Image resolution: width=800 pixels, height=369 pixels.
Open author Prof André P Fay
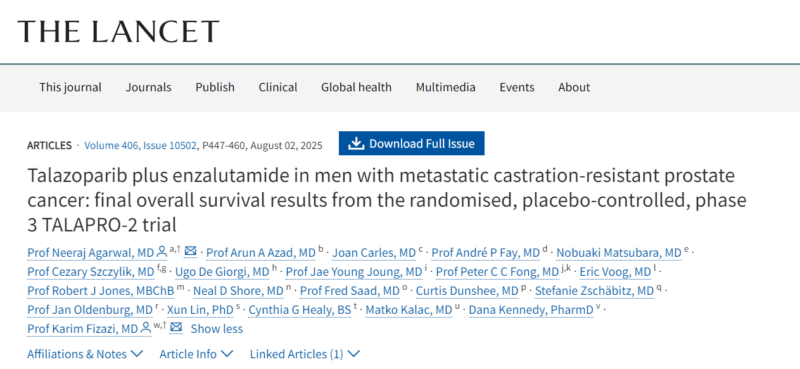coord(486,253)
